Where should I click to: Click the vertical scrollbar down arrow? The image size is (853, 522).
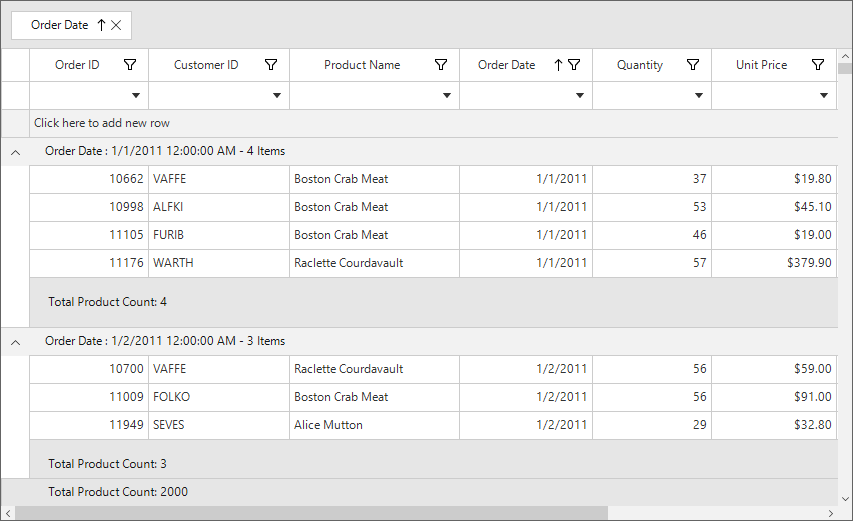[845, 498]
